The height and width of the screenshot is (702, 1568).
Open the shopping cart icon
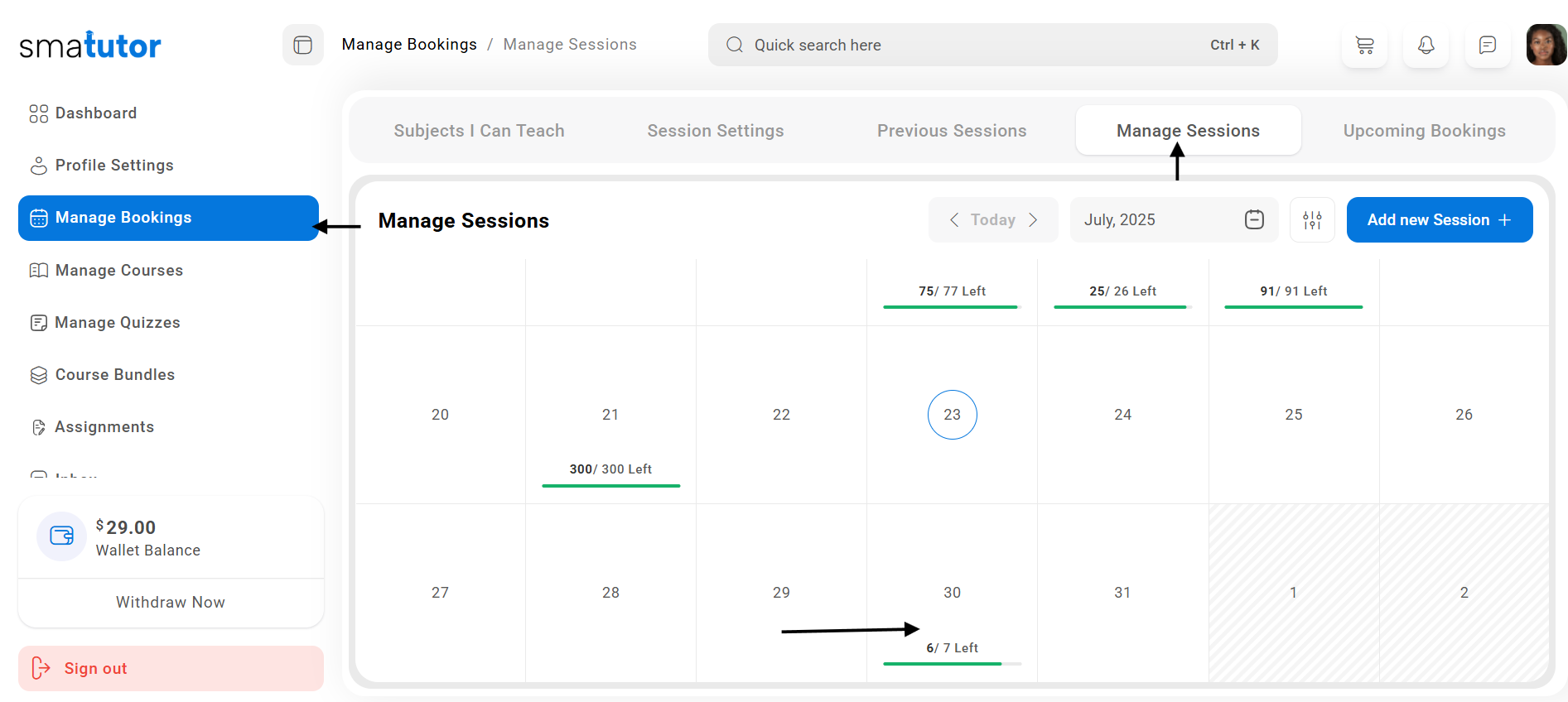click(x=1364, y=46)
